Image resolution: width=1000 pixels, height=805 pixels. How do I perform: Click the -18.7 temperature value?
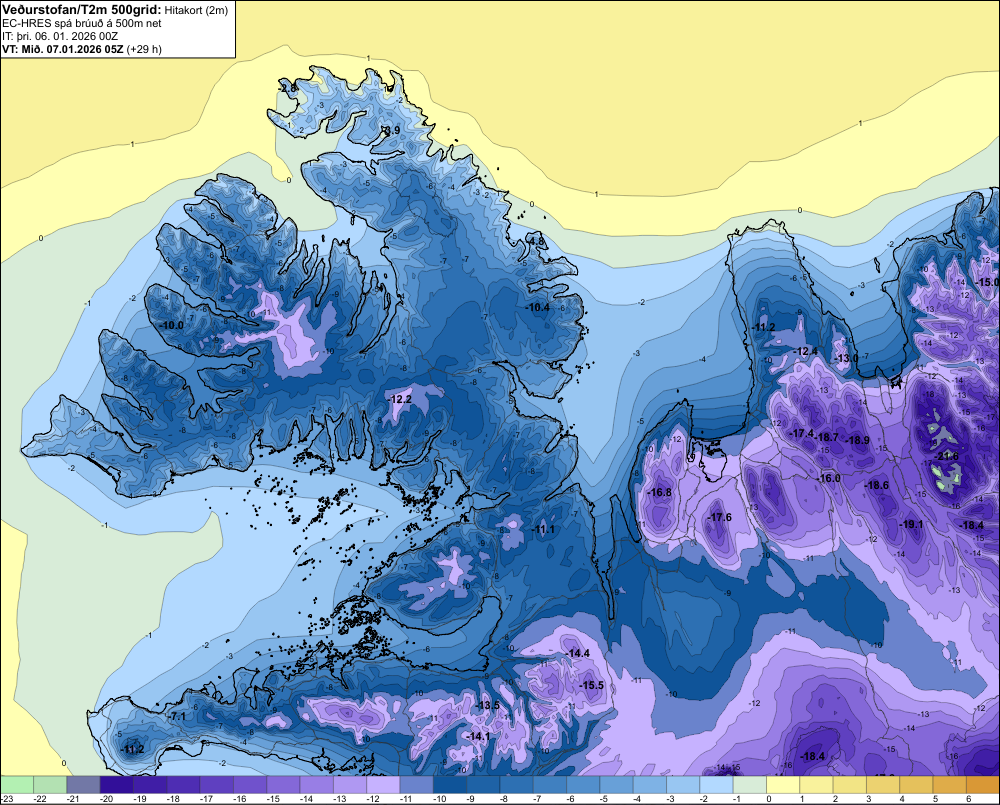tap(827, 437)
